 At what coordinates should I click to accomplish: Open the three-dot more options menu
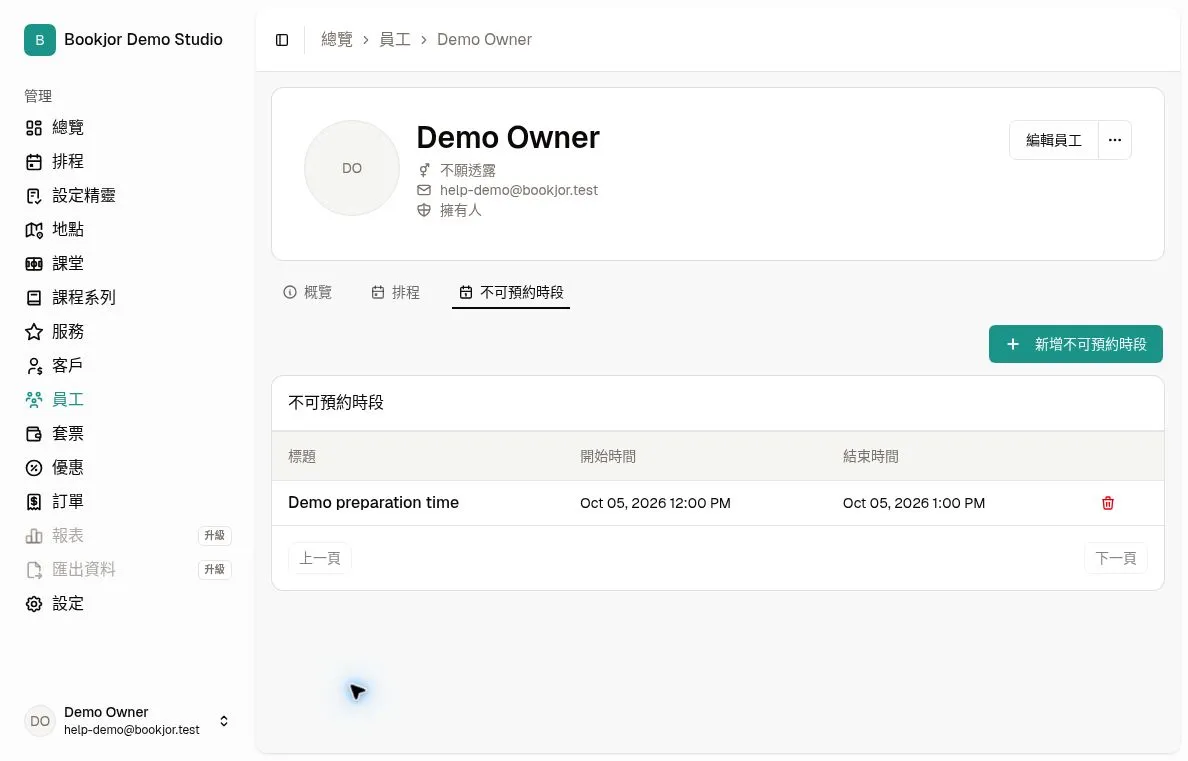click(1115, 140)
